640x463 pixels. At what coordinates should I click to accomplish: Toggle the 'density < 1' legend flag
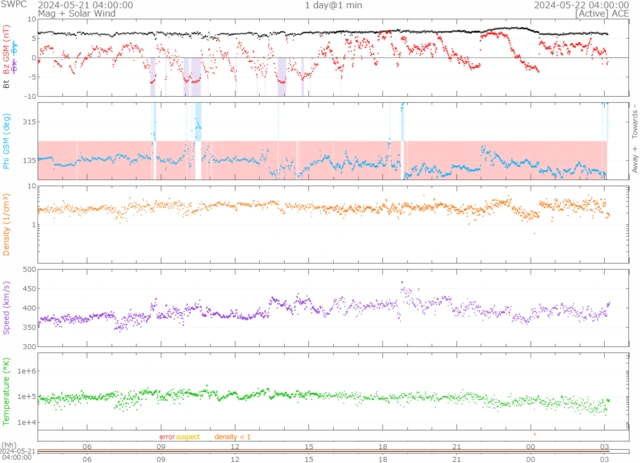pos(231,437)
